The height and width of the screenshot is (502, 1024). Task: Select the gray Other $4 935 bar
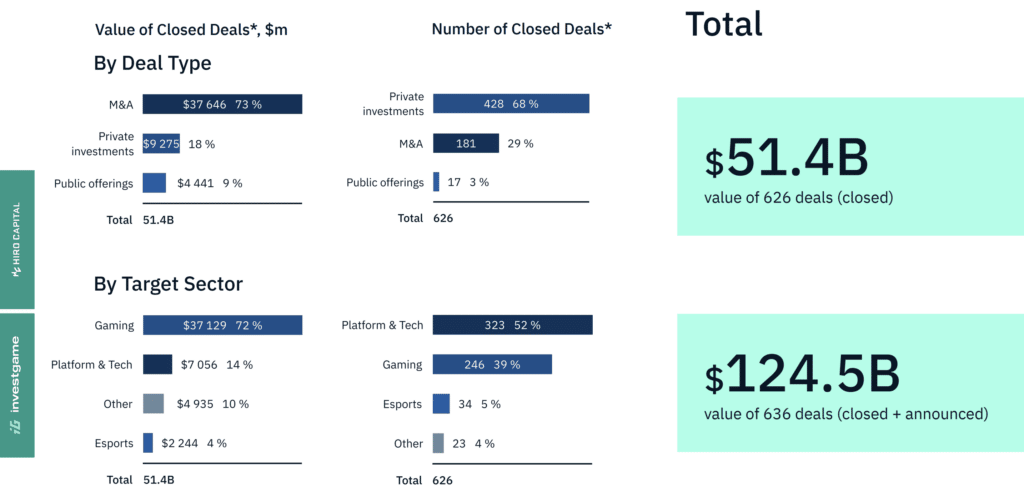153,404
